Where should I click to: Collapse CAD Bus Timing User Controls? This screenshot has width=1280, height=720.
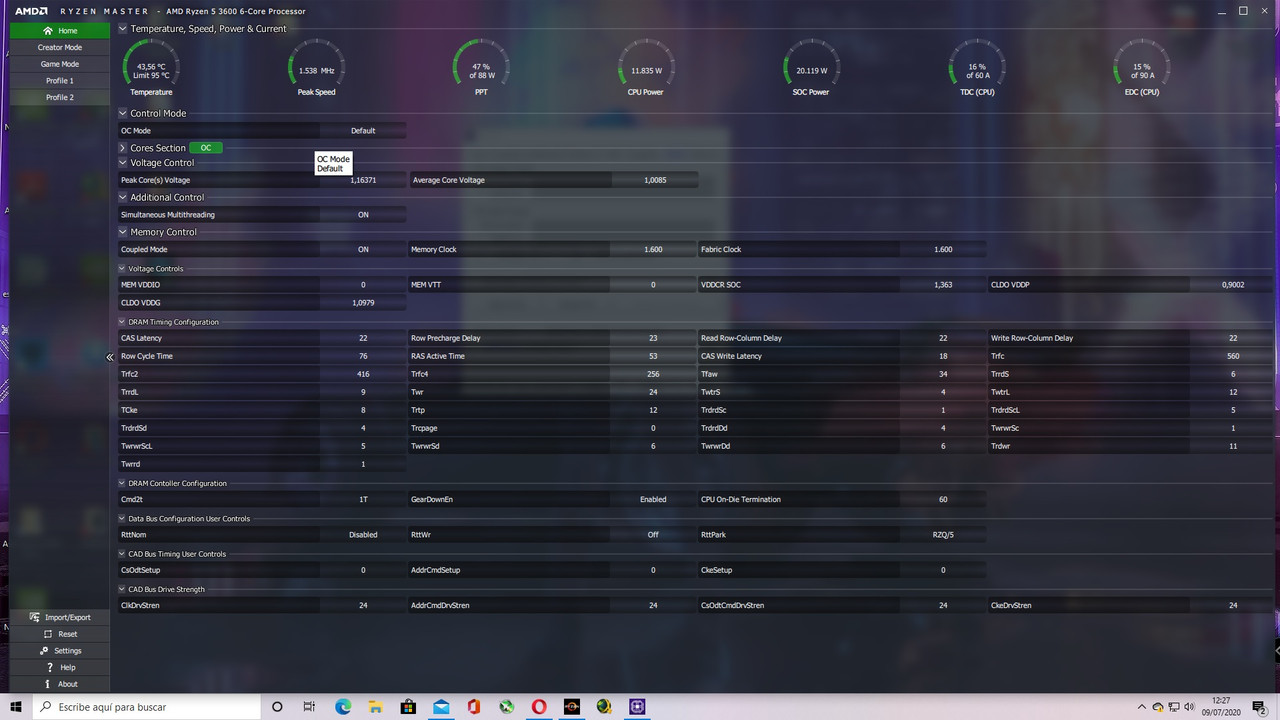coord(122,554)
